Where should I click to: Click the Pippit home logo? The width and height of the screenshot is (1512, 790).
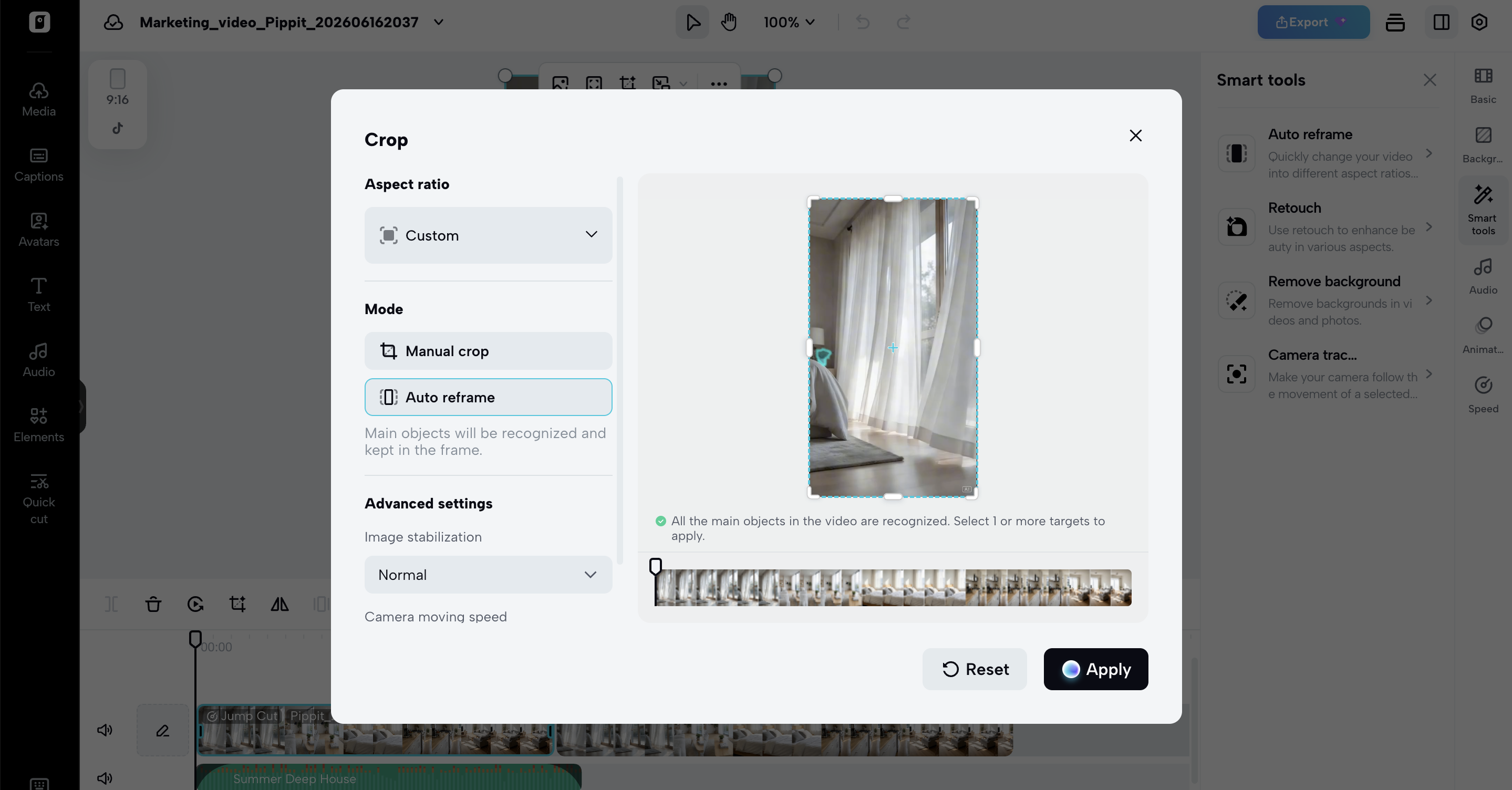(39, 22)
